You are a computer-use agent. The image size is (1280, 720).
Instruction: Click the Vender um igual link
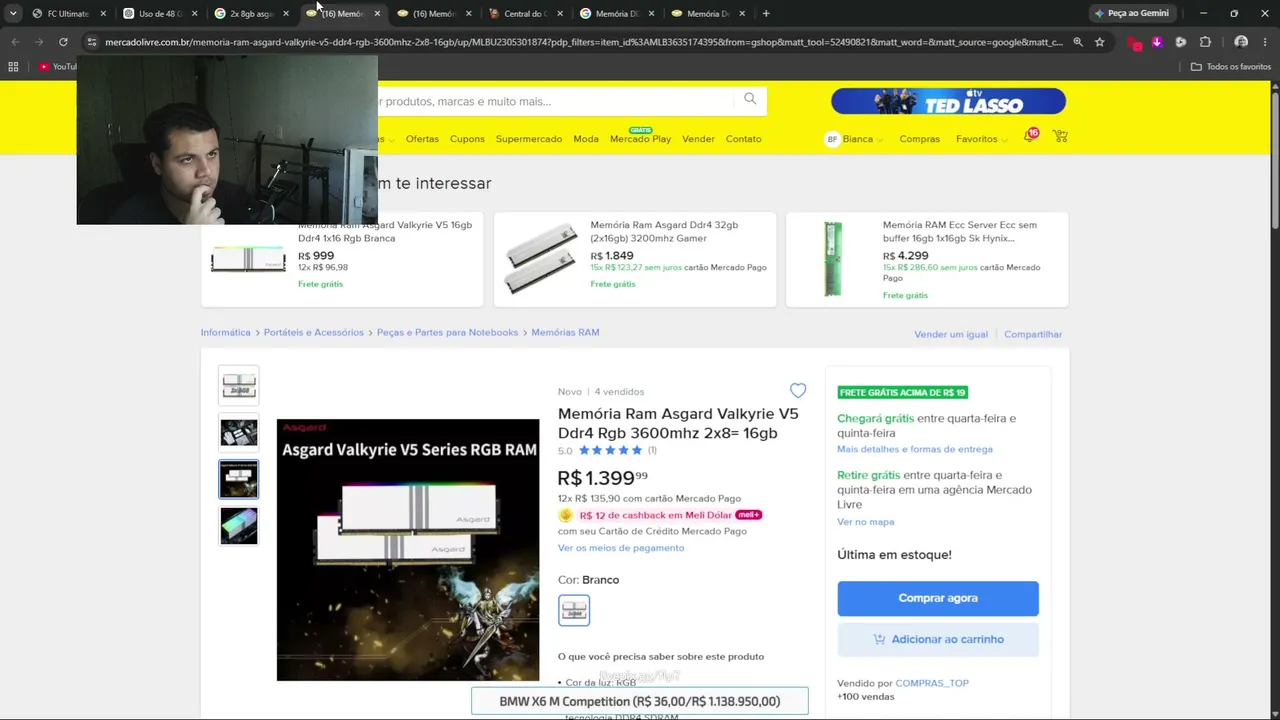[x=951, y=334]
